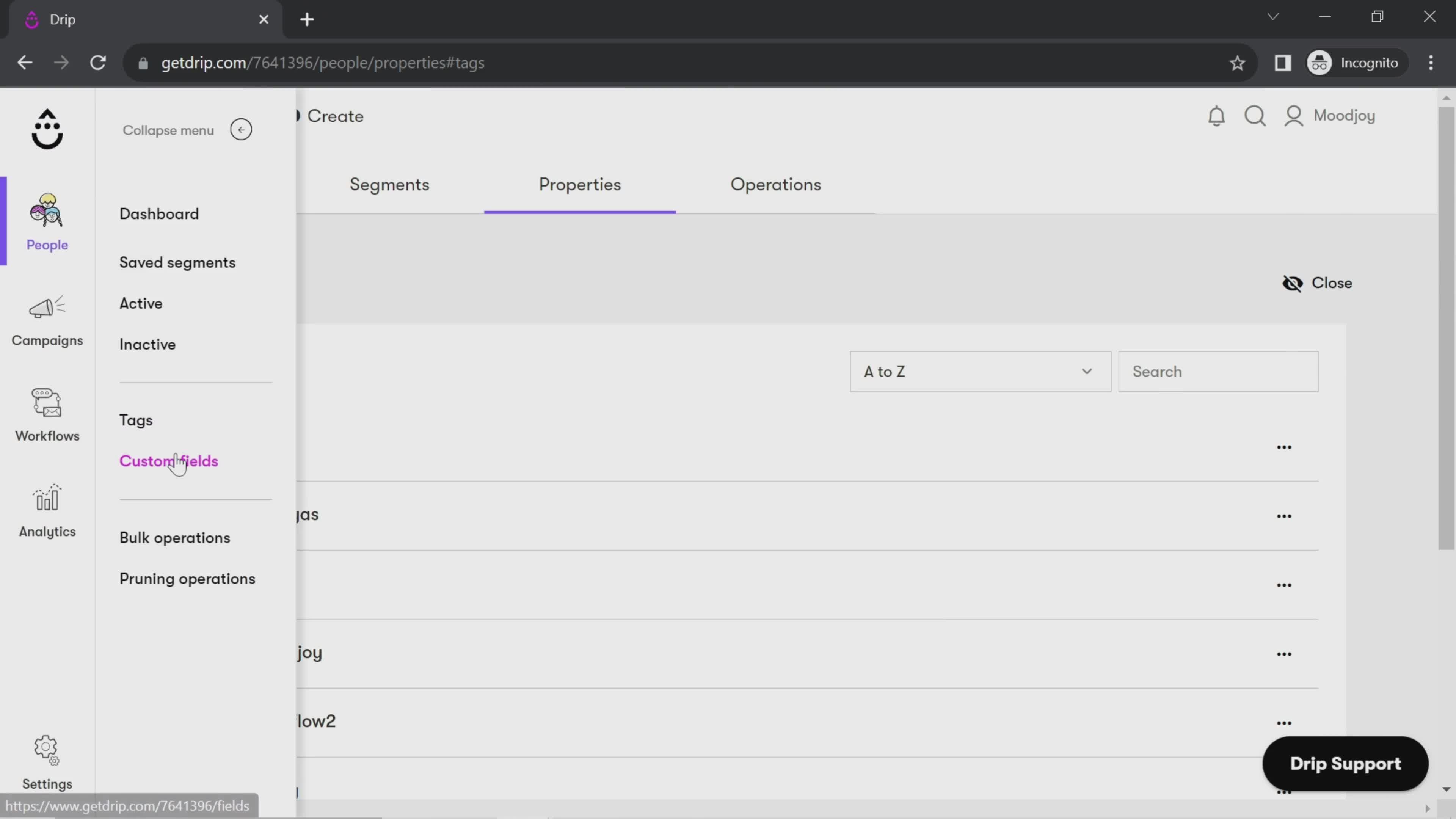Open a new browser tab
Screen dimensions: 1456x819
pyautogui.click(x=307, y=20)
